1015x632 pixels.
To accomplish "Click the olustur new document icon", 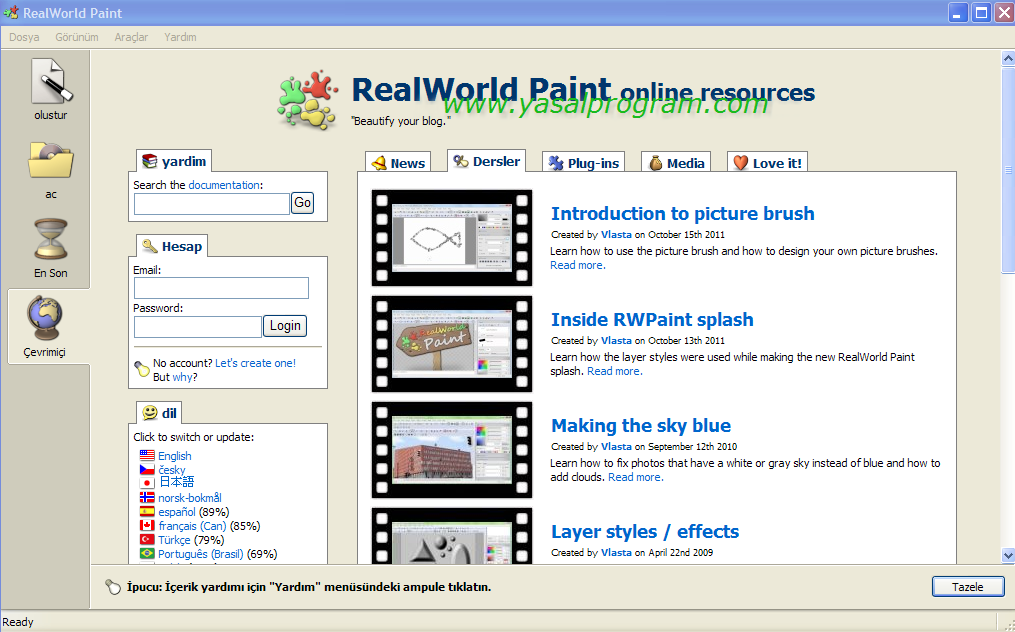I will click(x=48, y=83).
